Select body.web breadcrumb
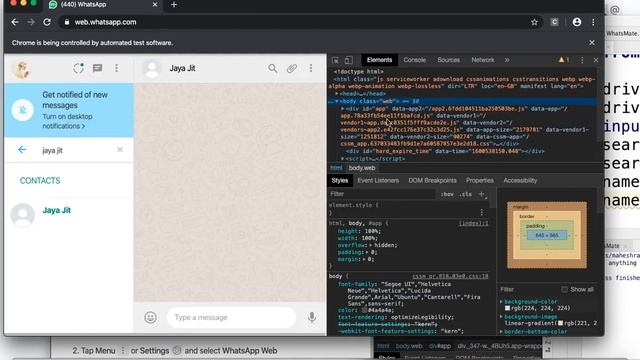The height and width of the screenshot is (360, 640). [x=362, y=168]
